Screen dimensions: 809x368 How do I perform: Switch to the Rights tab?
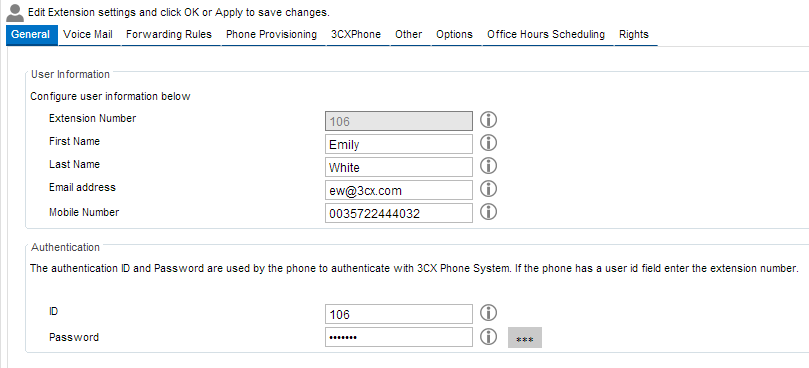(634, 35)
